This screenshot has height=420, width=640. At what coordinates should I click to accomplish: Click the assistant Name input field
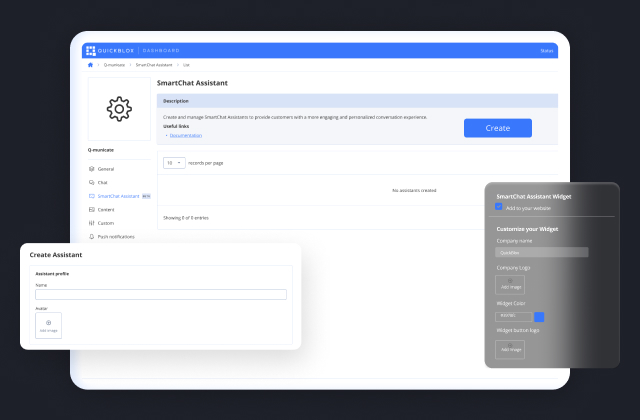[161, 295]
